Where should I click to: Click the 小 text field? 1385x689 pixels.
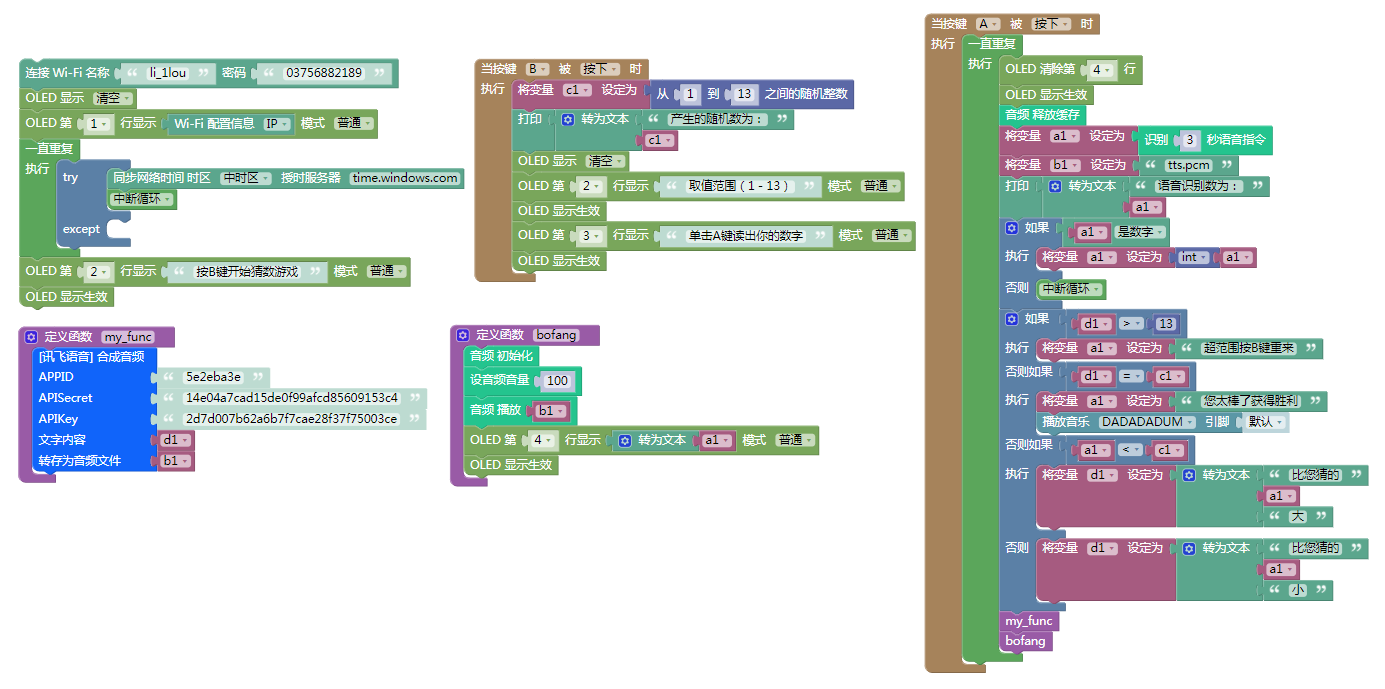tap(1297, 591)
